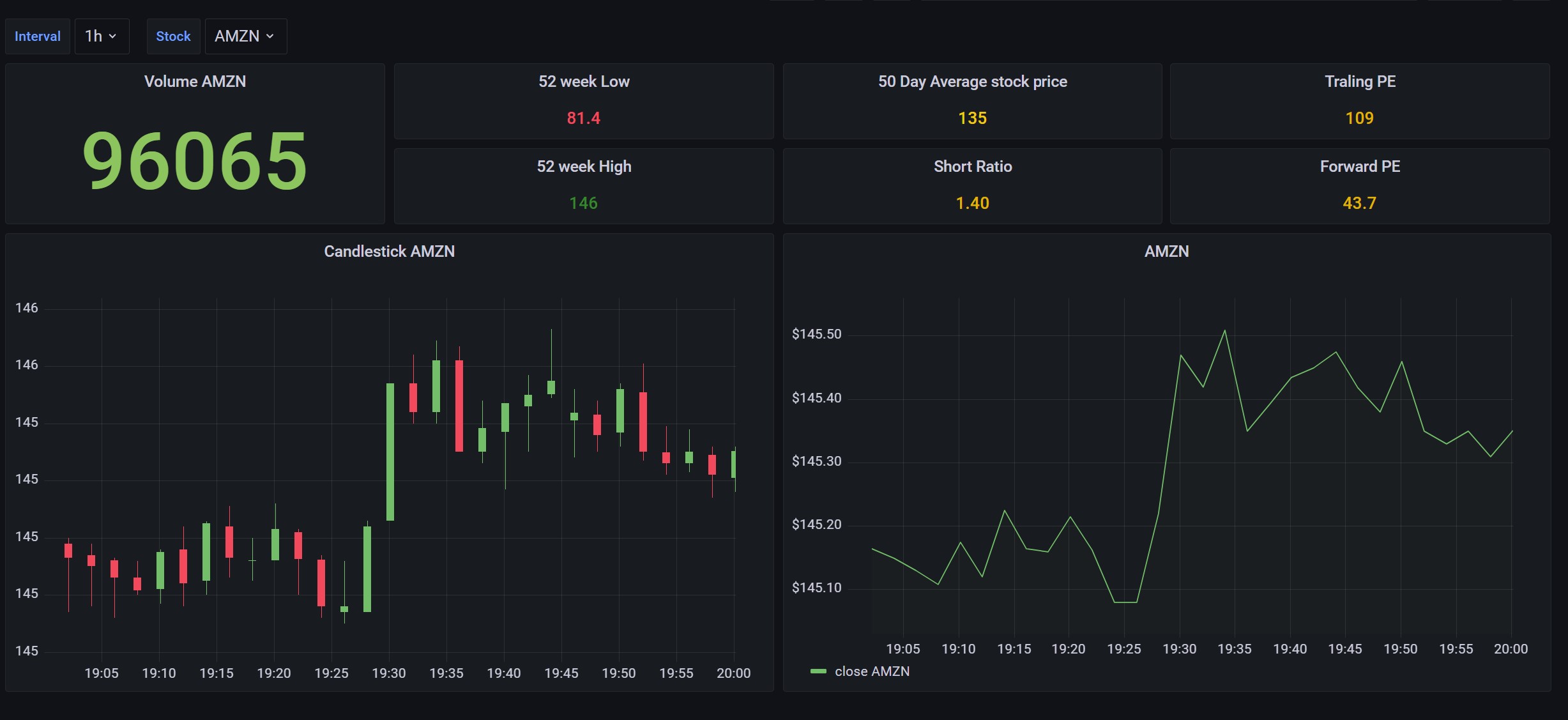1568x720 pixels.
Task: Toggle the close AMZN legend series label
Action: (872, 671)
